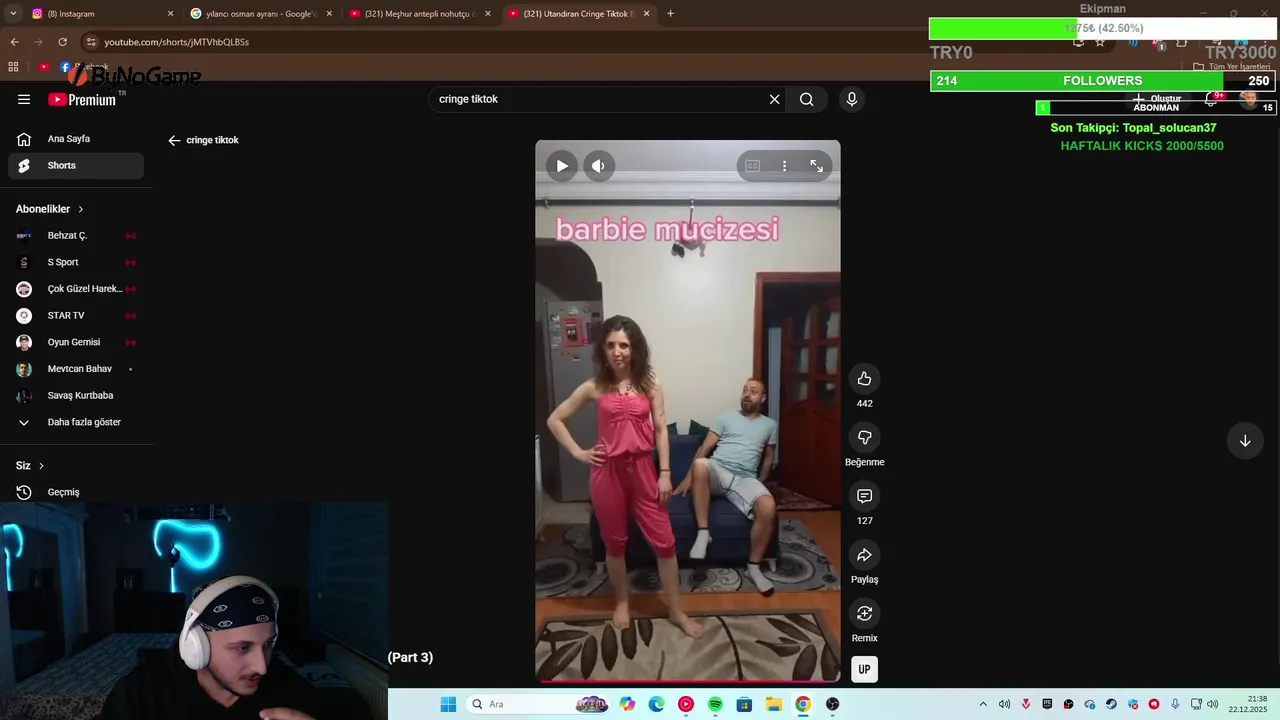Open STAR TV subscription channel
The width and height of the screenshot is (1280, 720).
pyautogui.click(x=76, y=315)
